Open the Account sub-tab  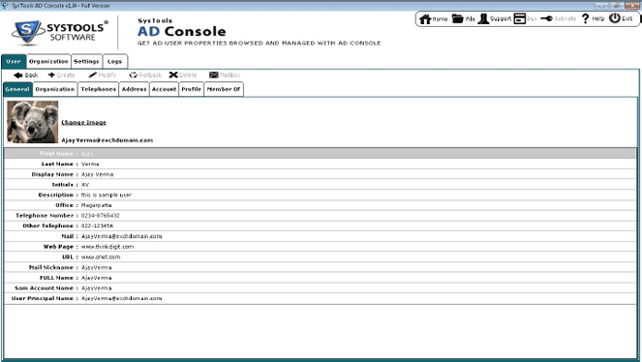164,89
